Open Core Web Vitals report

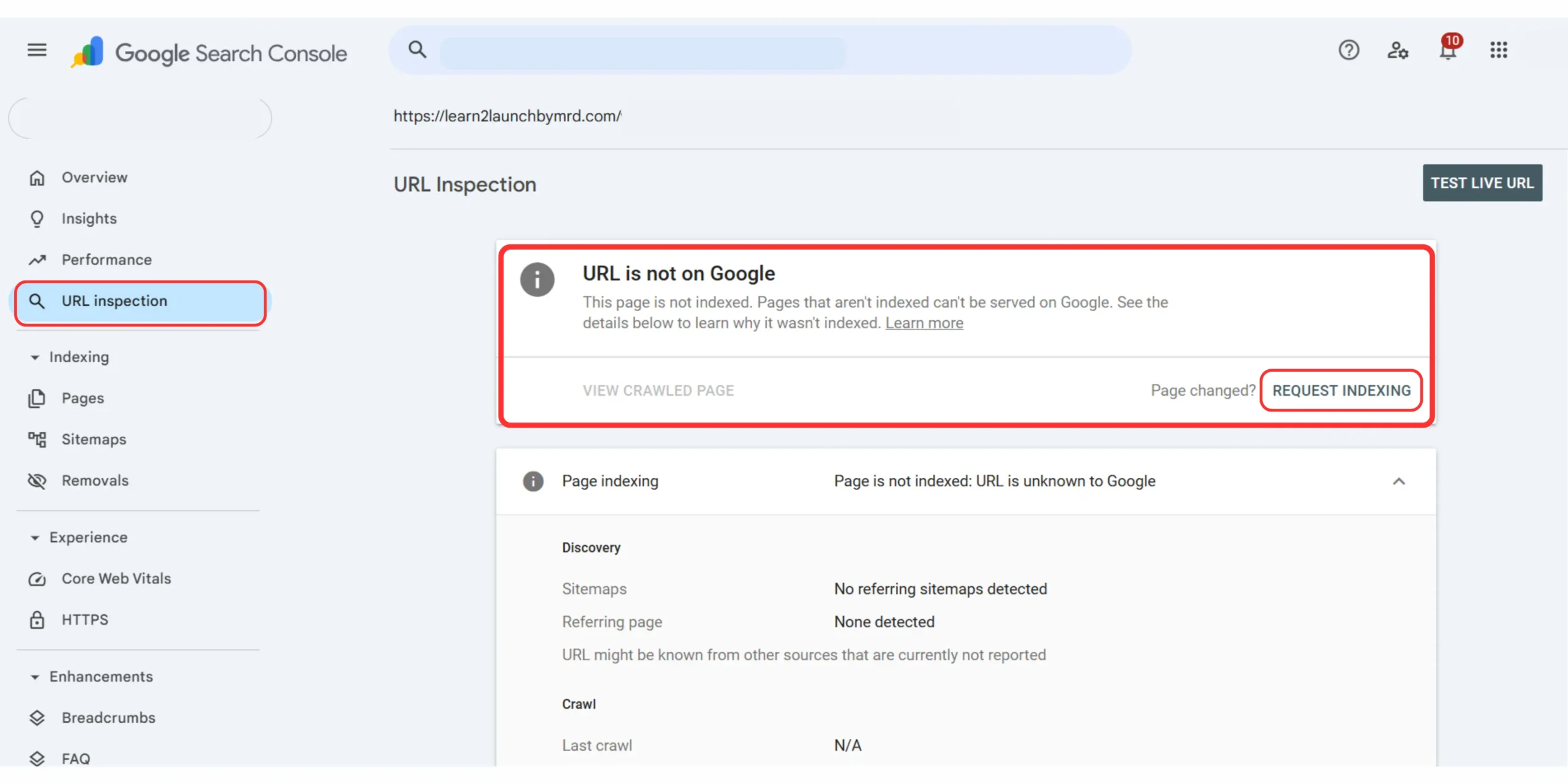coord(141,579)
